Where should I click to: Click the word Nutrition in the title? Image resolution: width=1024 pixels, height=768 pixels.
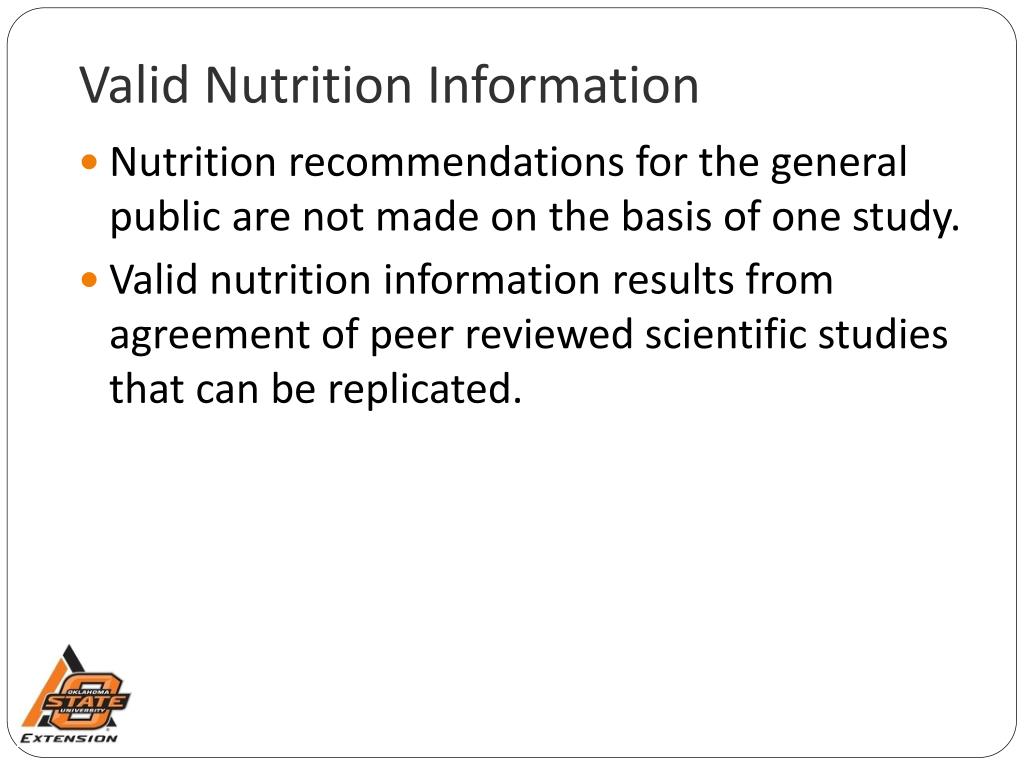pyautogui.click(x=308, y=85)
